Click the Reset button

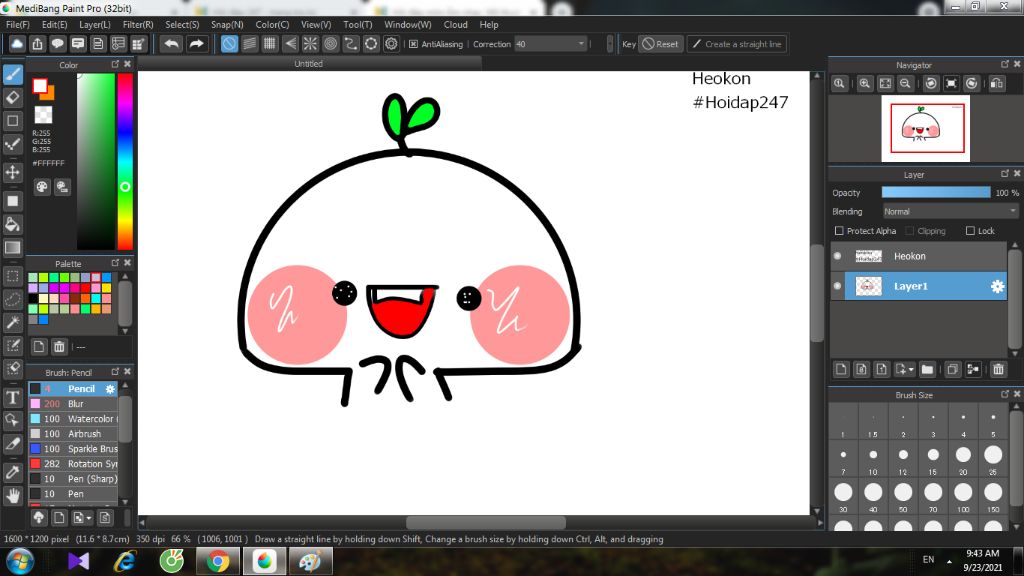[660, 44]
